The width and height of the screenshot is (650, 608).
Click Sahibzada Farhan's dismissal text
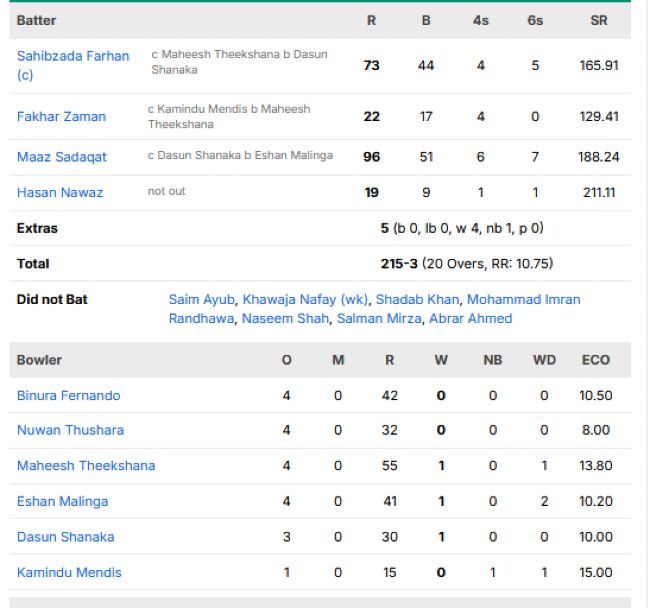(240, 62)
